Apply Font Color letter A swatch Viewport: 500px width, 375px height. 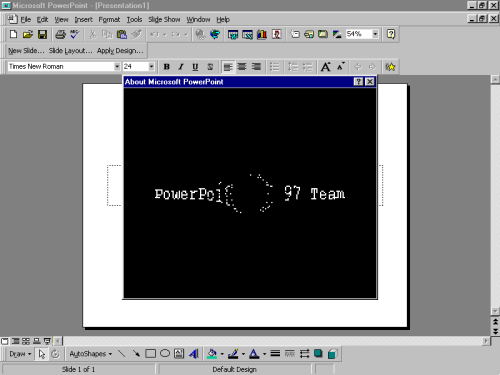pos(254,354)
